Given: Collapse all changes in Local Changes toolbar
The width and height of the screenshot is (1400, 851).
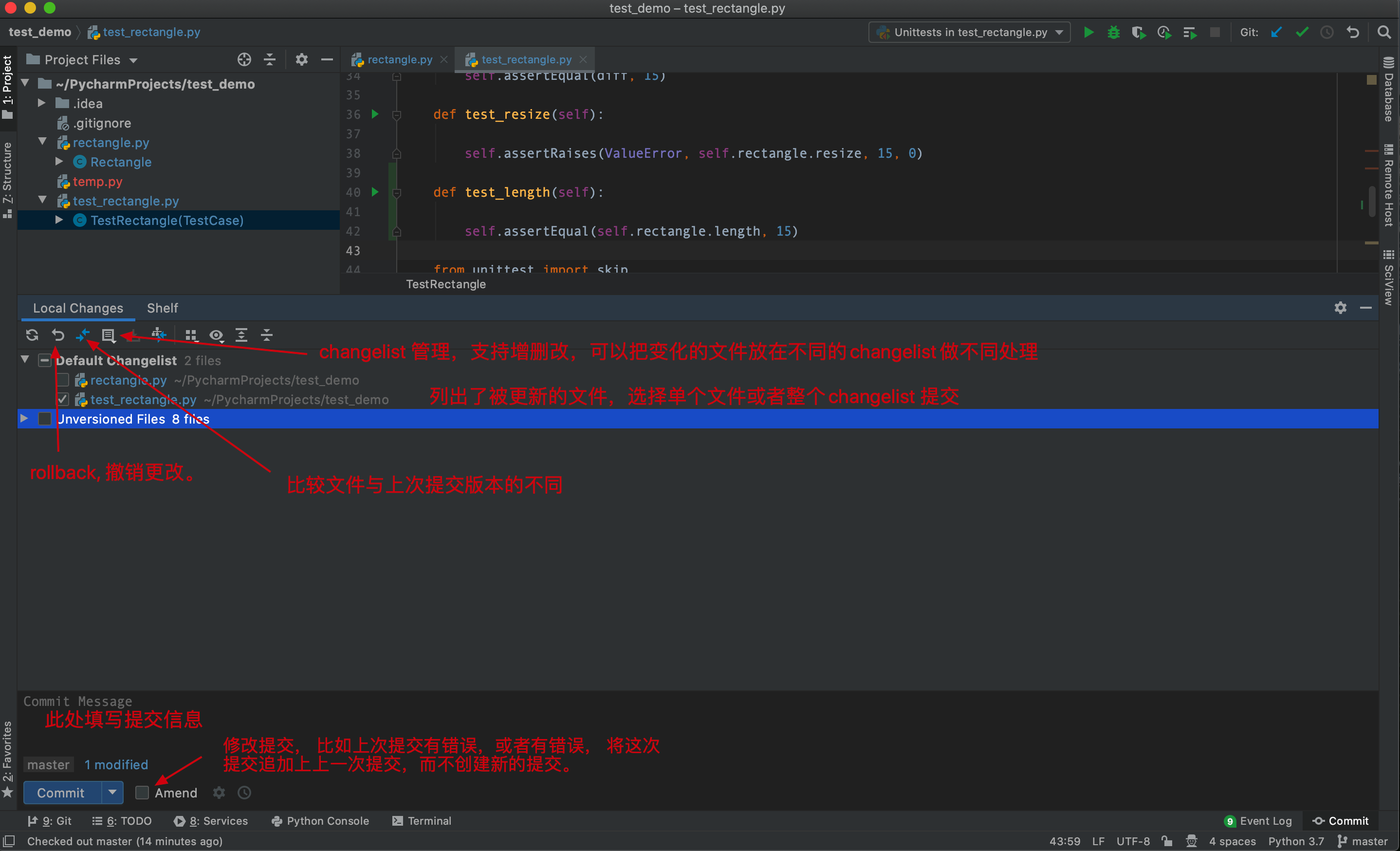Looking at the screenshot, I should [x=266, y=335].
